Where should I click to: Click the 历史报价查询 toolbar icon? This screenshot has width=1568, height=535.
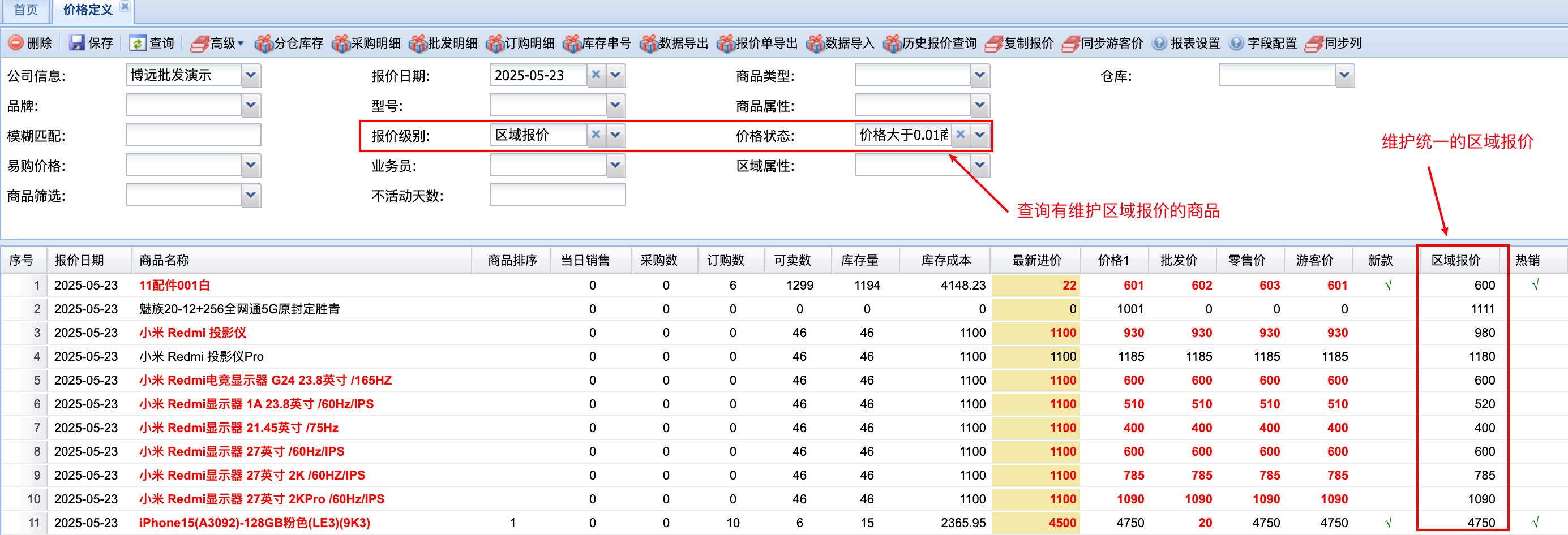pyautogui.click(x=892, y=43)
